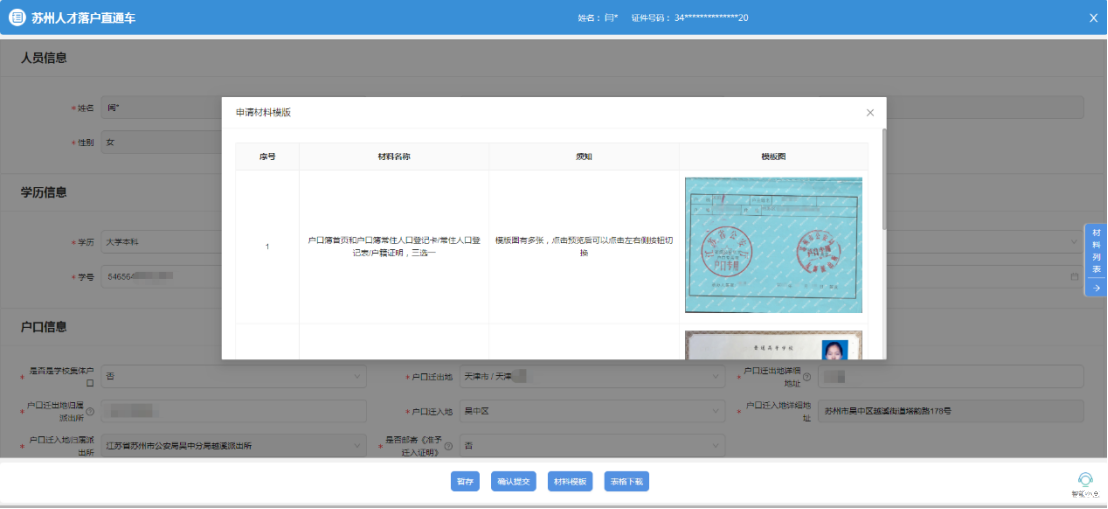Preview the diploma template image in row two
This screenshot has width=1108, height=509.
[x=773, y=345]
